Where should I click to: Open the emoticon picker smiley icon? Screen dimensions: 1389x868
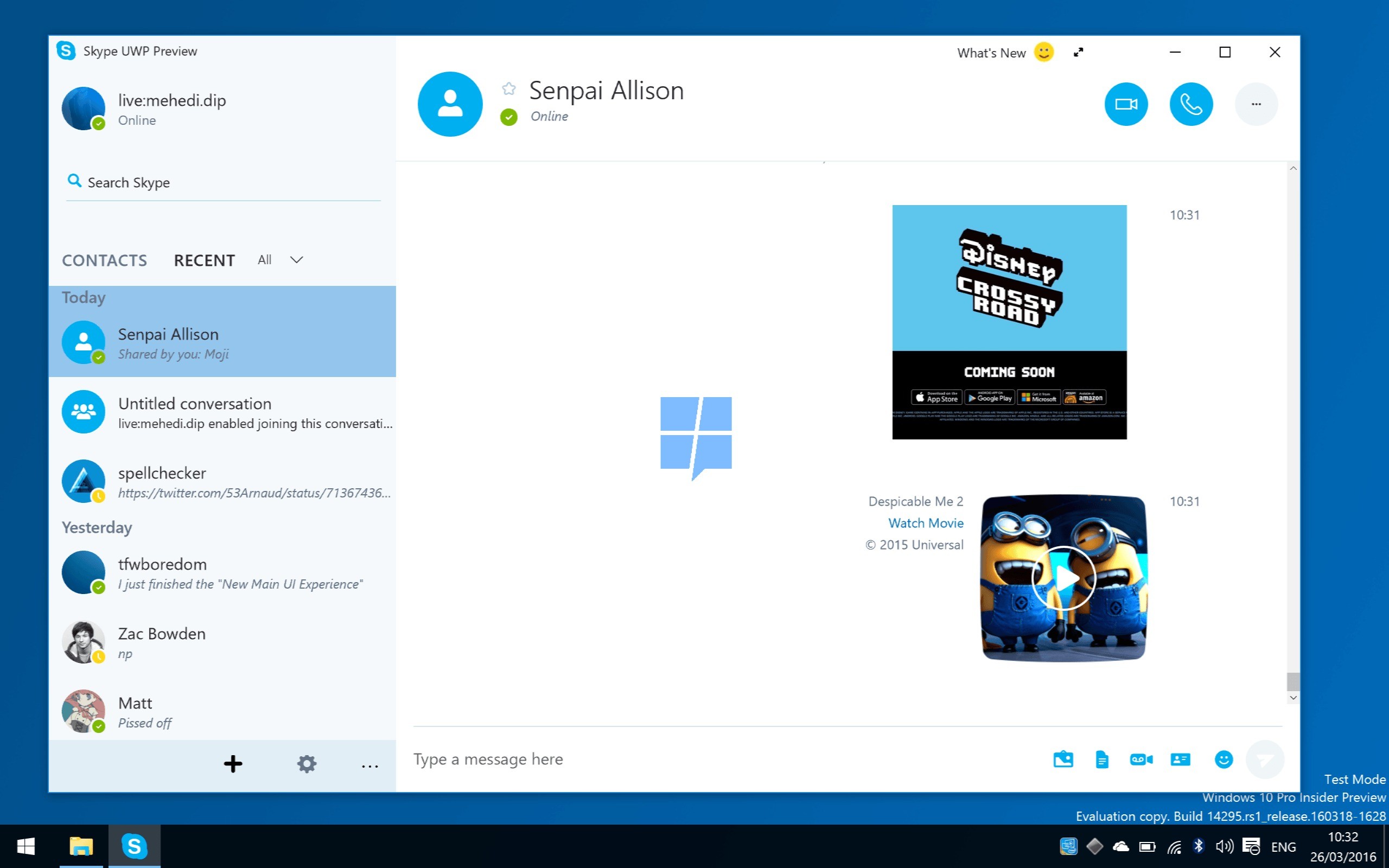[1223, 759]
